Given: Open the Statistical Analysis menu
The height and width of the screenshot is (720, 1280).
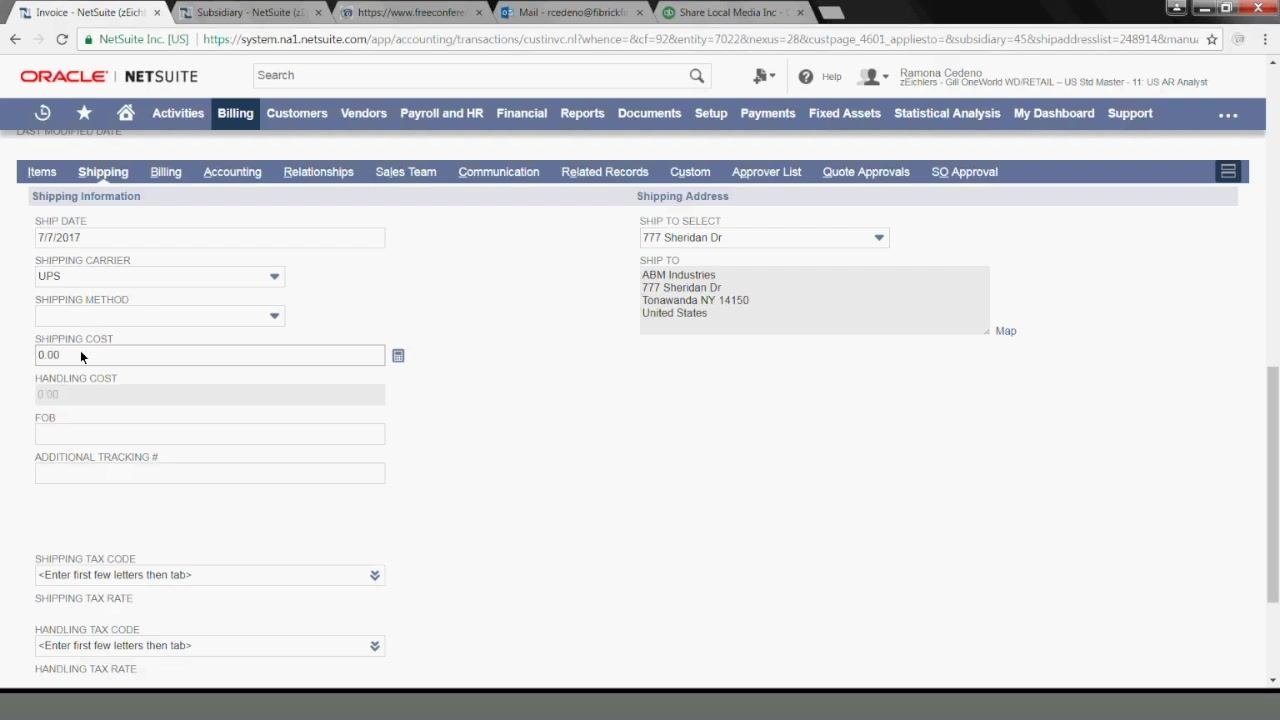Looking at the screenshot, I should coord(947,113).
